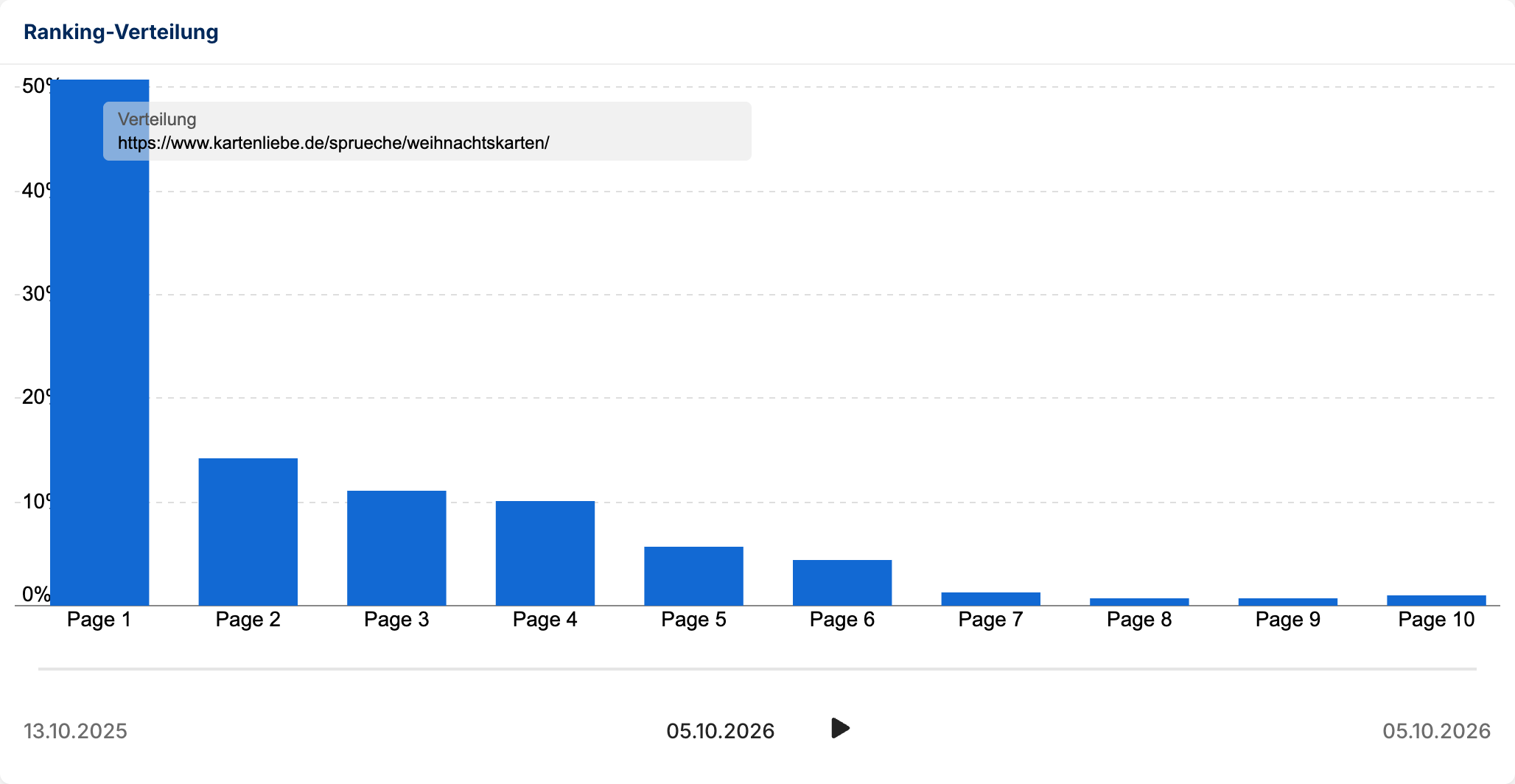
Task: Select the Page 1 bar
Action: click(x=99, y=343)
